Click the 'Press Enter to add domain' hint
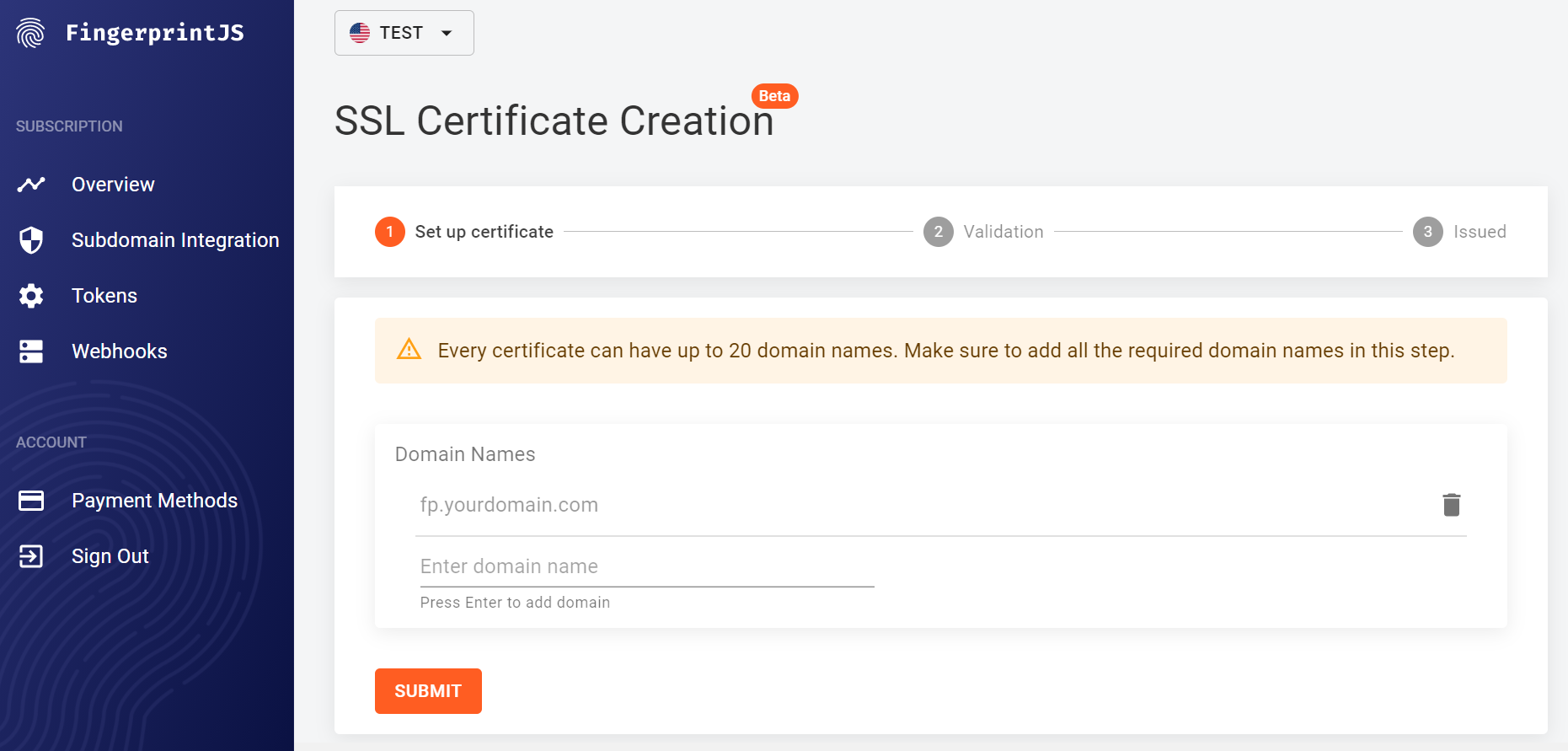This screenshot has width=1568, height=751. pos(515,603)
